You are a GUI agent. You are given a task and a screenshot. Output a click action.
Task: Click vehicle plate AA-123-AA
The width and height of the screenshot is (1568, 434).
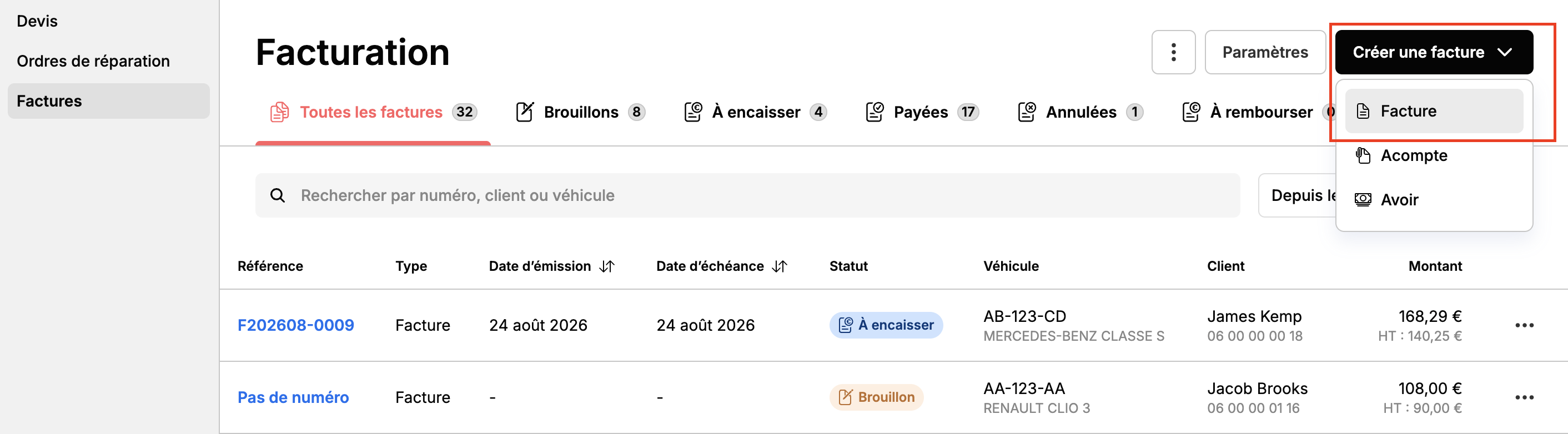click(x=1024, y=389)
